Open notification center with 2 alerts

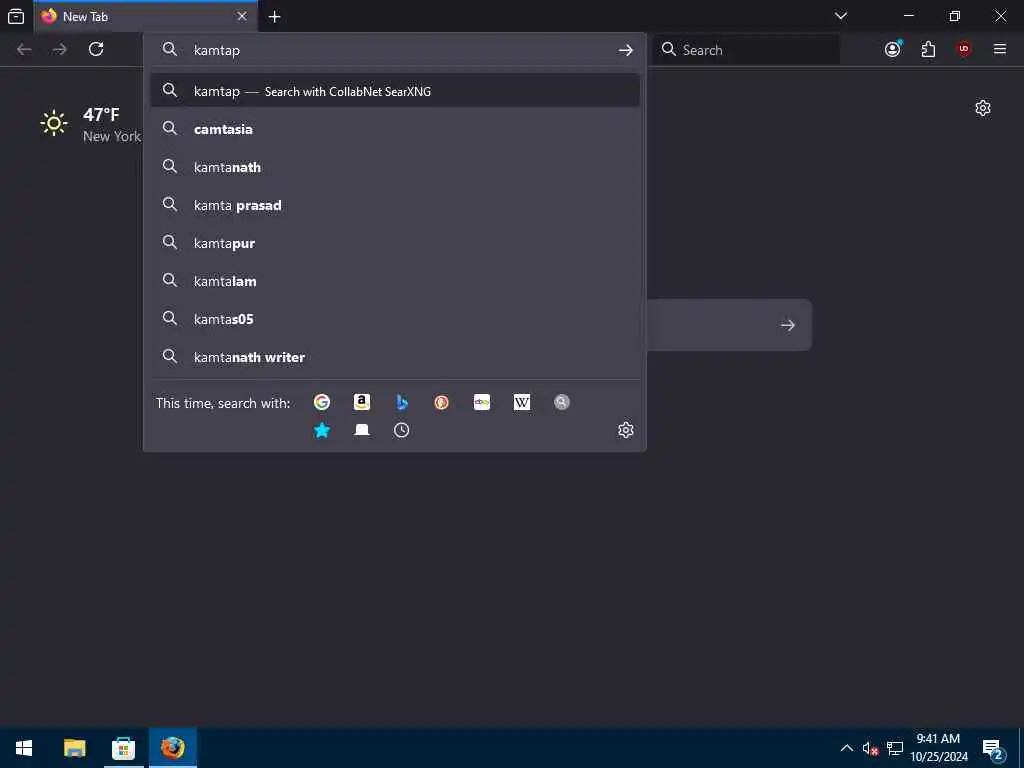992,748
